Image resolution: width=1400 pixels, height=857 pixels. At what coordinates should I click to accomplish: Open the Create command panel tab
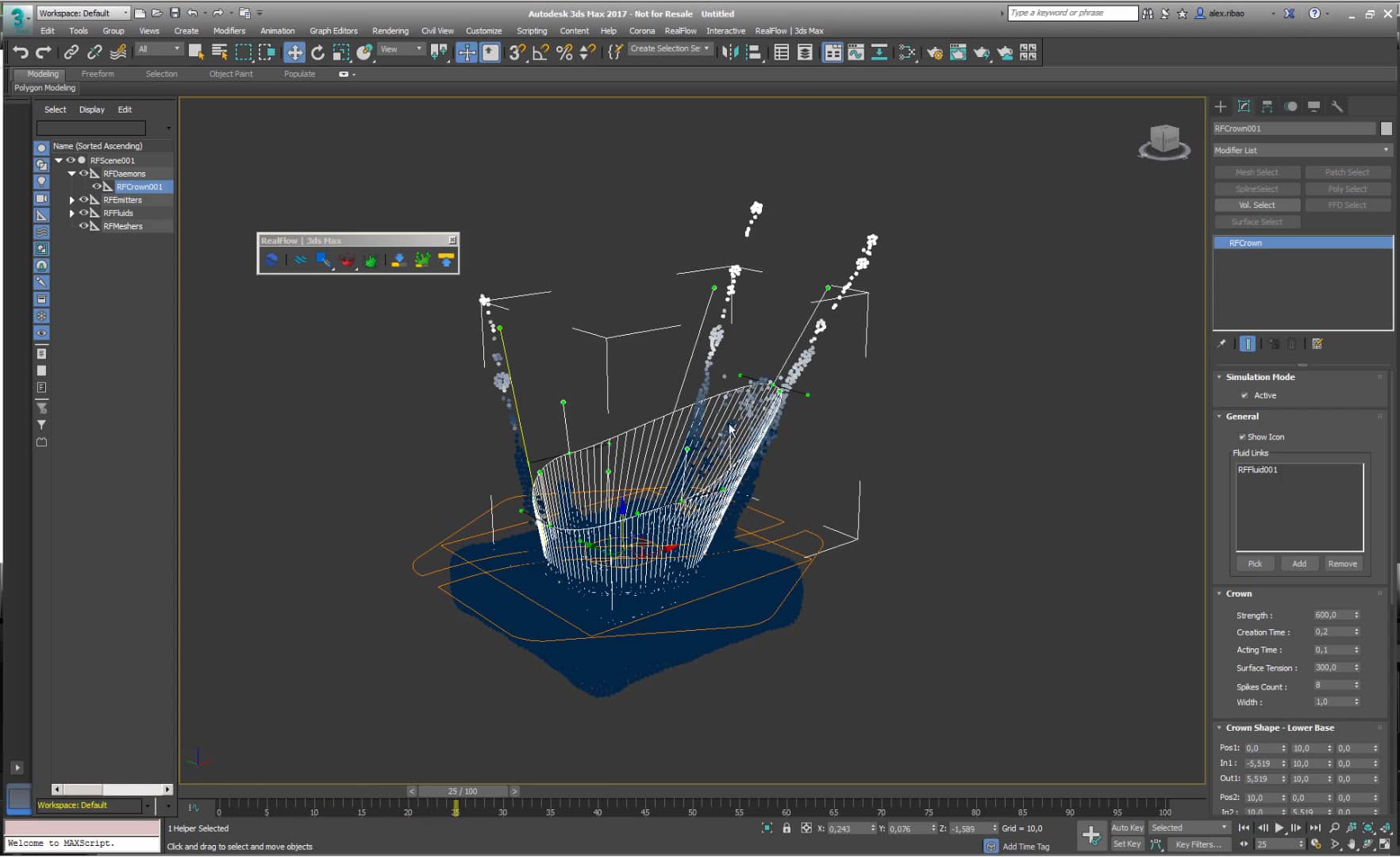point(1221,106)
